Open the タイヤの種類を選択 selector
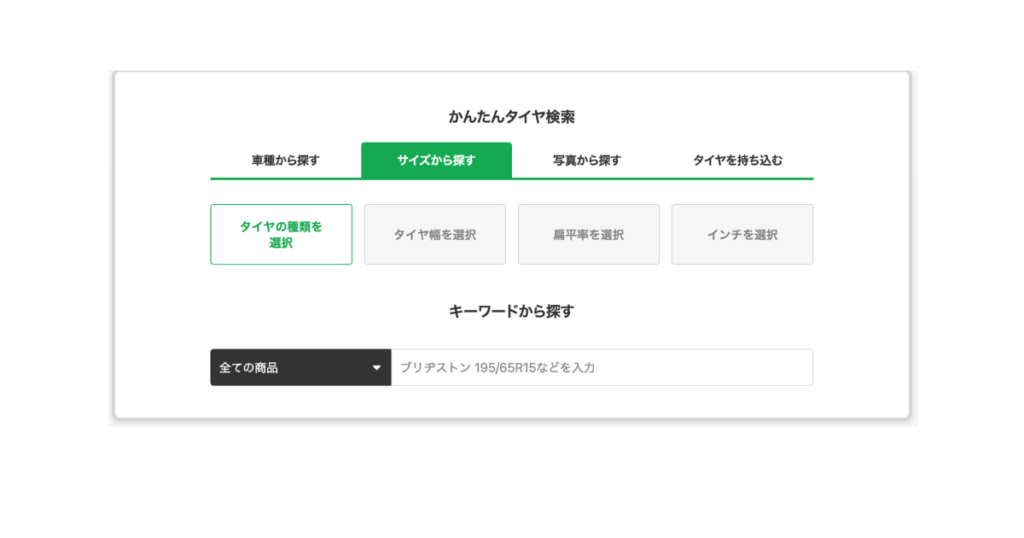Image resolution: width=1024 pixels, height=538 pixels. click(x=281, y=235)
